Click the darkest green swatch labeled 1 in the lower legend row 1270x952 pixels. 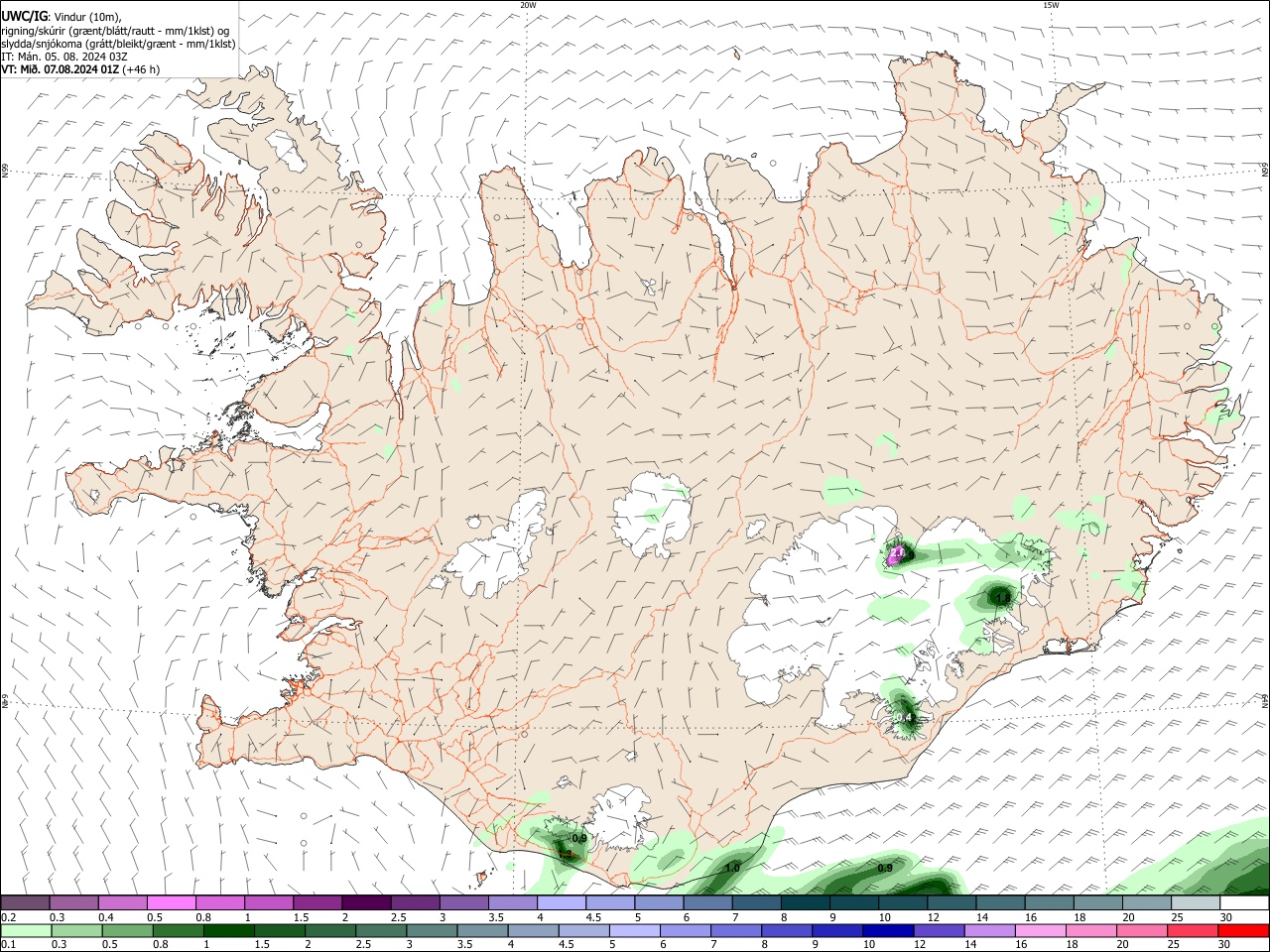[x=229, y=930]
